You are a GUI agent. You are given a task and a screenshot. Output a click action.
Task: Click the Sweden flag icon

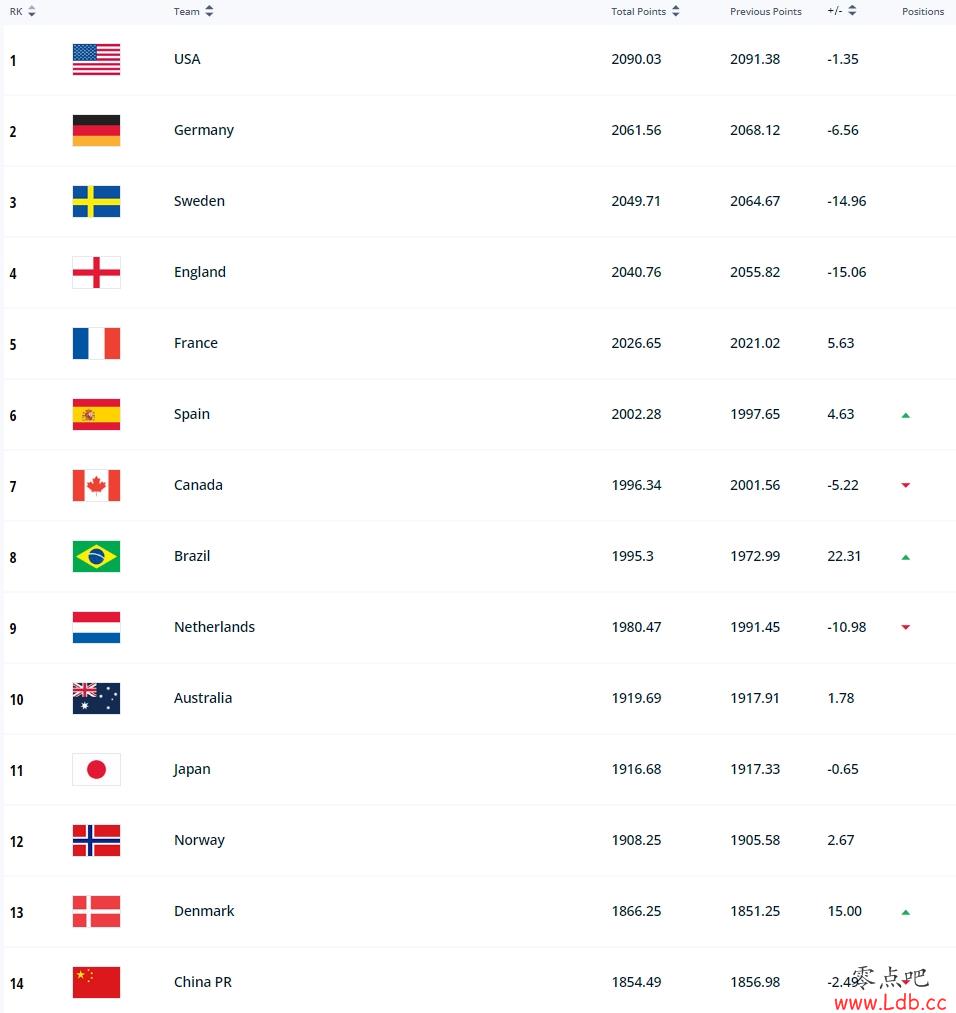(96, 202)
